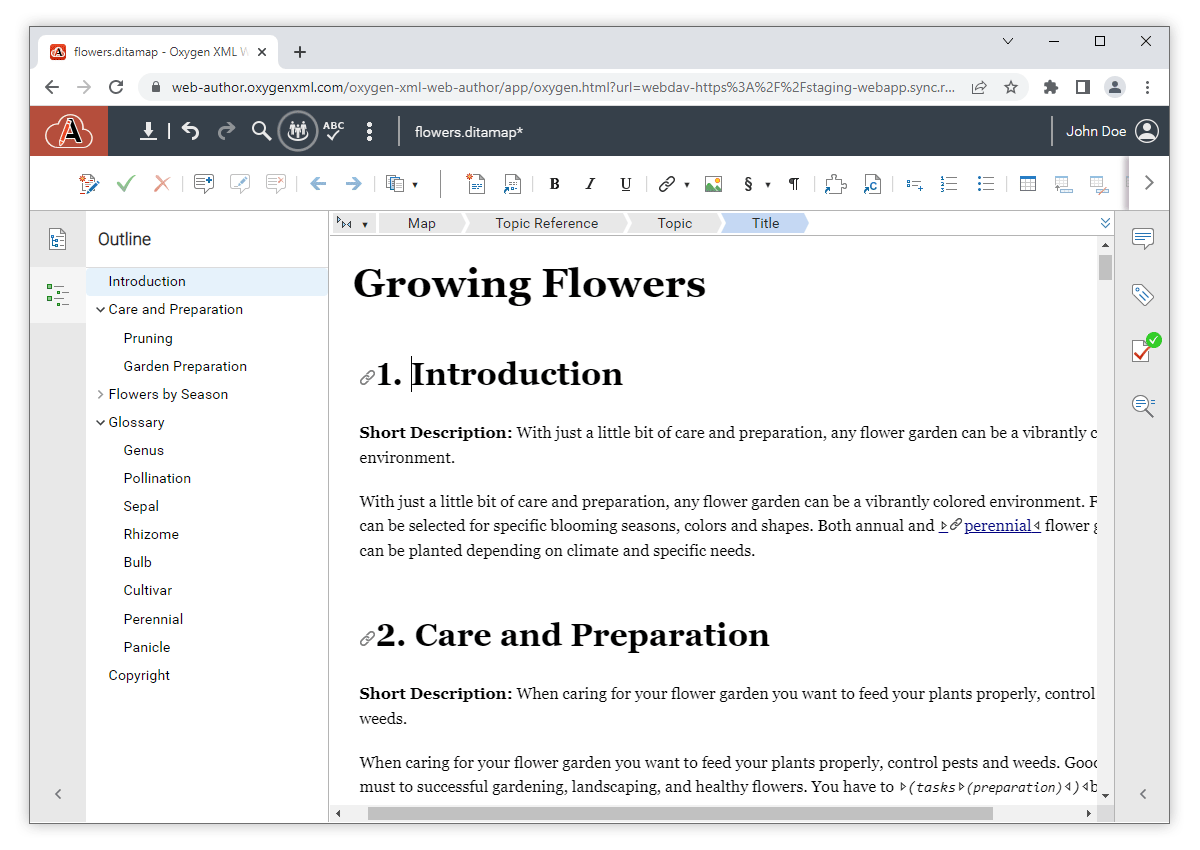Click the reusable component puzzle icon
The height and width of the screenshot is (850, 1200).
click(x=836, y=184)
